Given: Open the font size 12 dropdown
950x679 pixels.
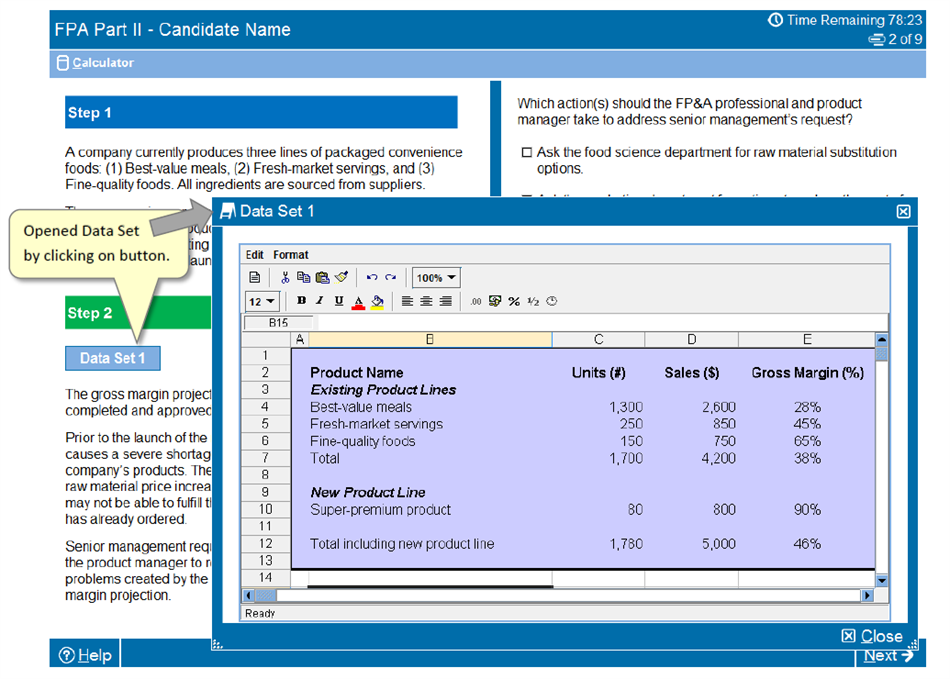Looking at the screenshot, I should click(262, 301).
